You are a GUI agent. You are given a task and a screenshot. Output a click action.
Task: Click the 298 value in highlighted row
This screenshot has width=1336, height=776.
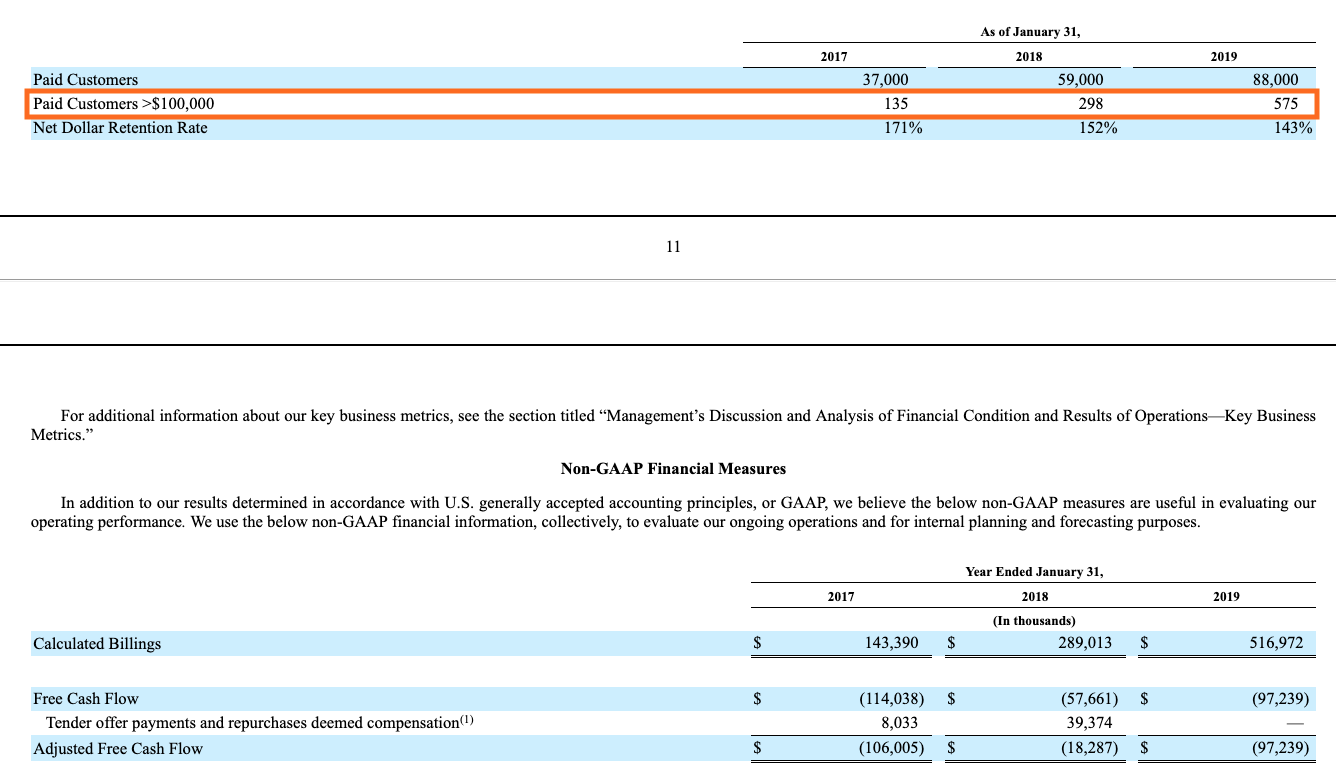point(1090,103)
